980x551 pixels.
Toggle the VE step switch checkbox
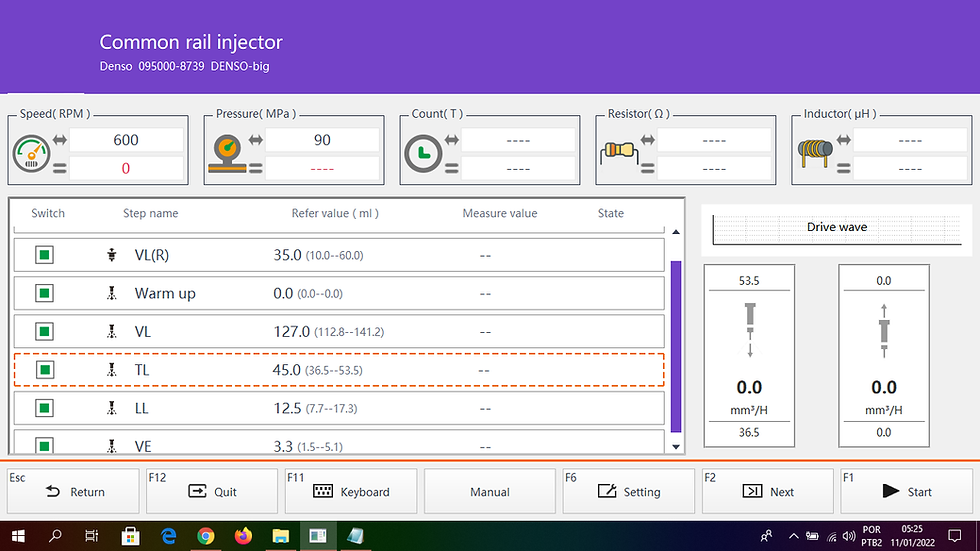click(44, 446)
